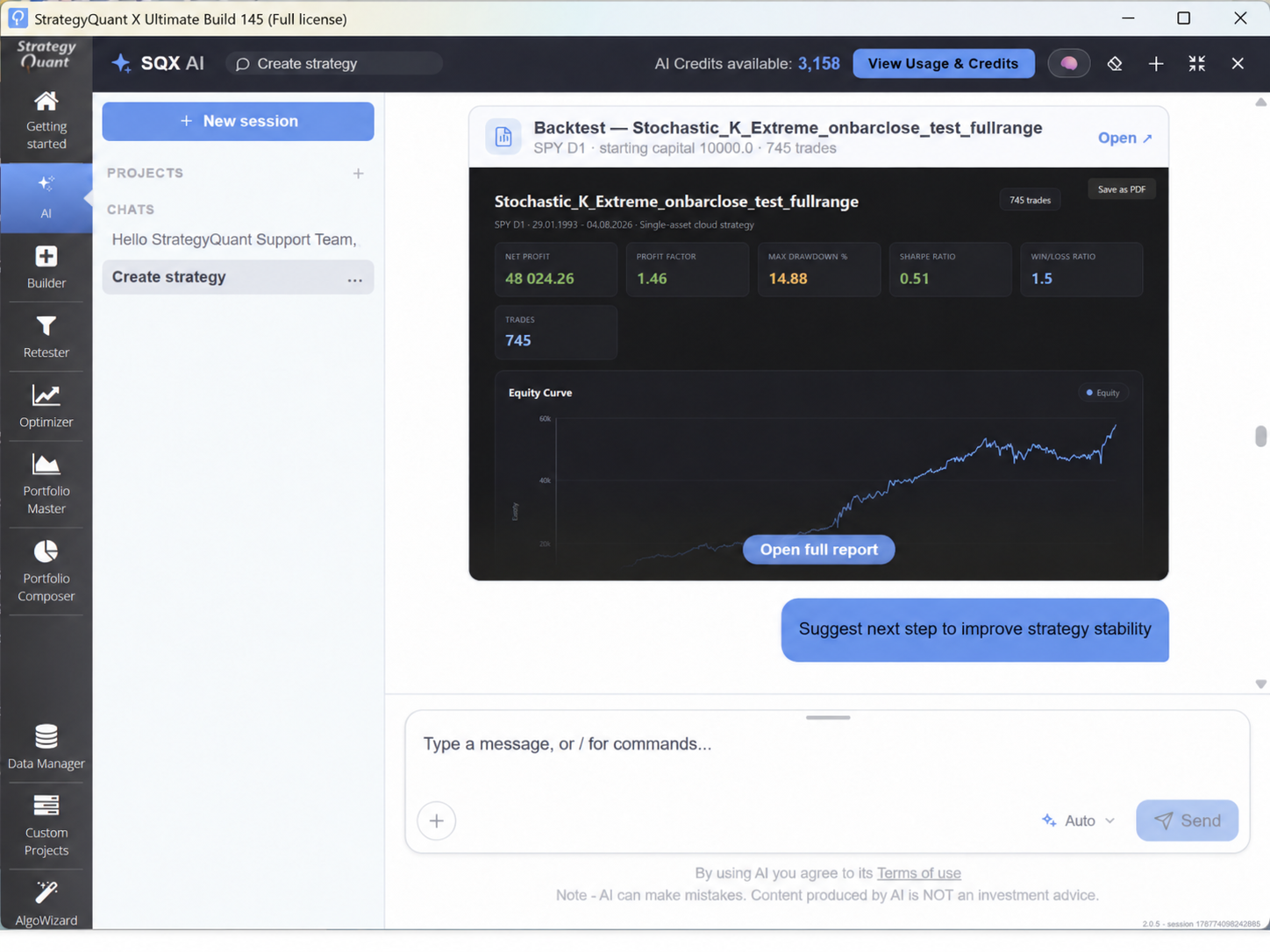Click View Usage & Credits
Screen dimensions: 1270x952
point(943,64)
